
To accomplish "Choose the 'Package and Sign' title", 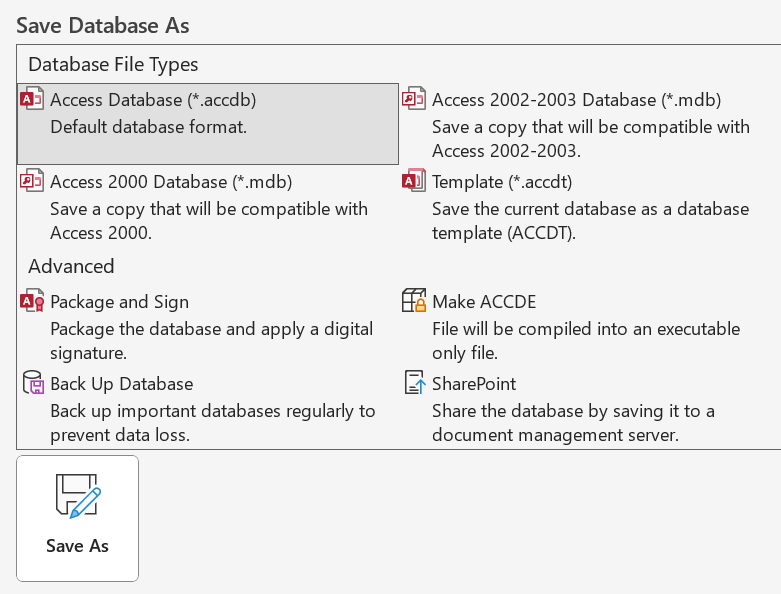I will 120,302.
